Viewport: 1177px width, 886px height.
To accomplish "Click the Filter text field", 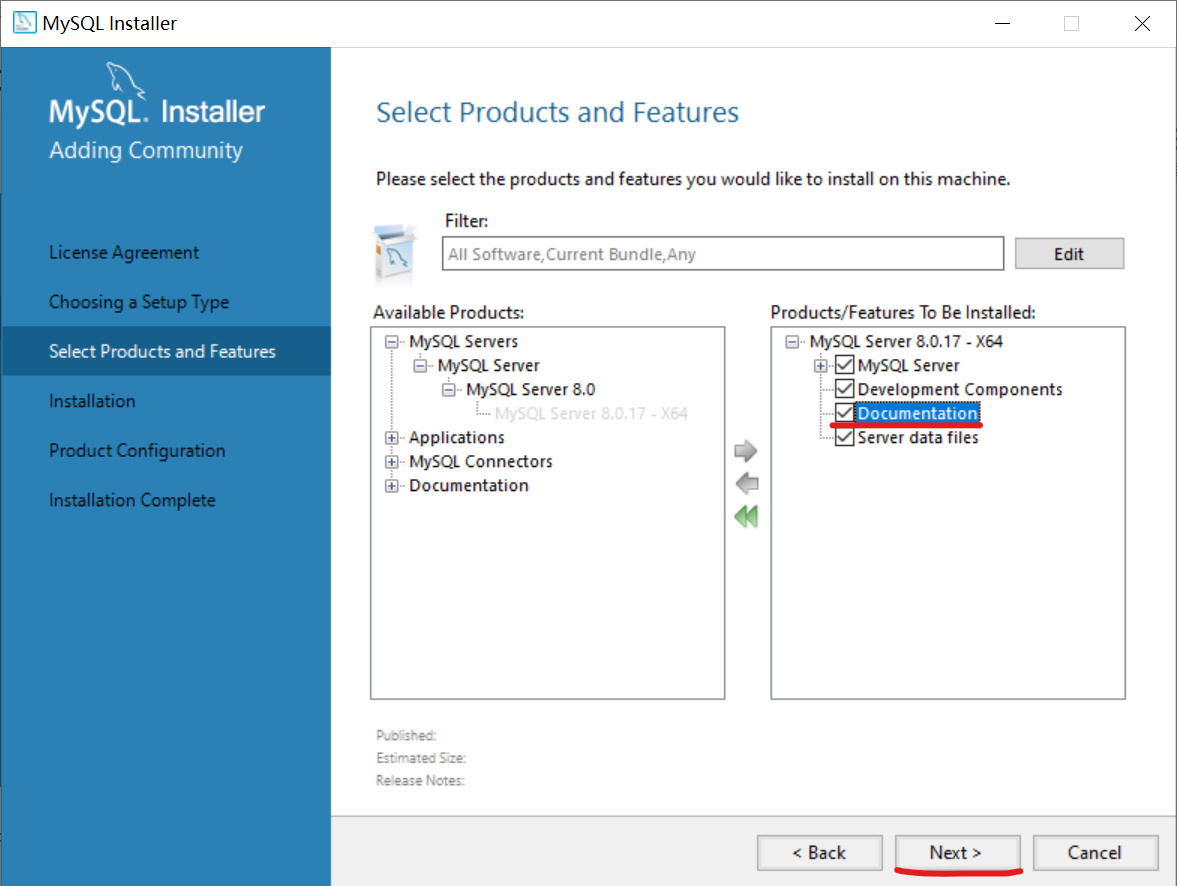I will (x=723, y=254).
